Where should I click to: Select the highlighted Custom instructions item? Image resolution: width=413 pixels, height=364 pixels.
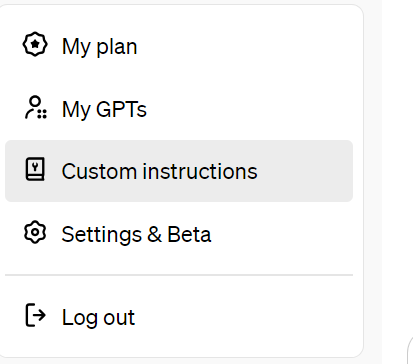point(179,171)
